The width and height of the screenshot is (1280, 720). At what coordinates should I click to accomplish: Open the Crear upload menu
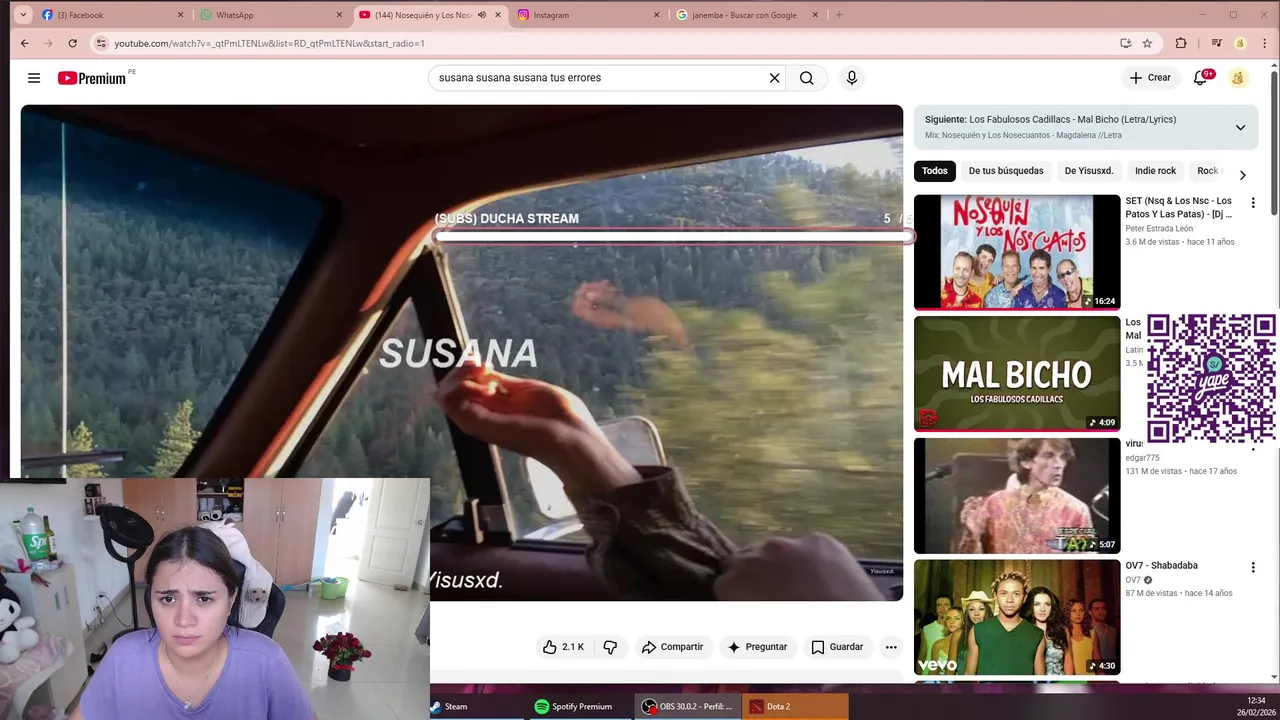[1150, 78]
